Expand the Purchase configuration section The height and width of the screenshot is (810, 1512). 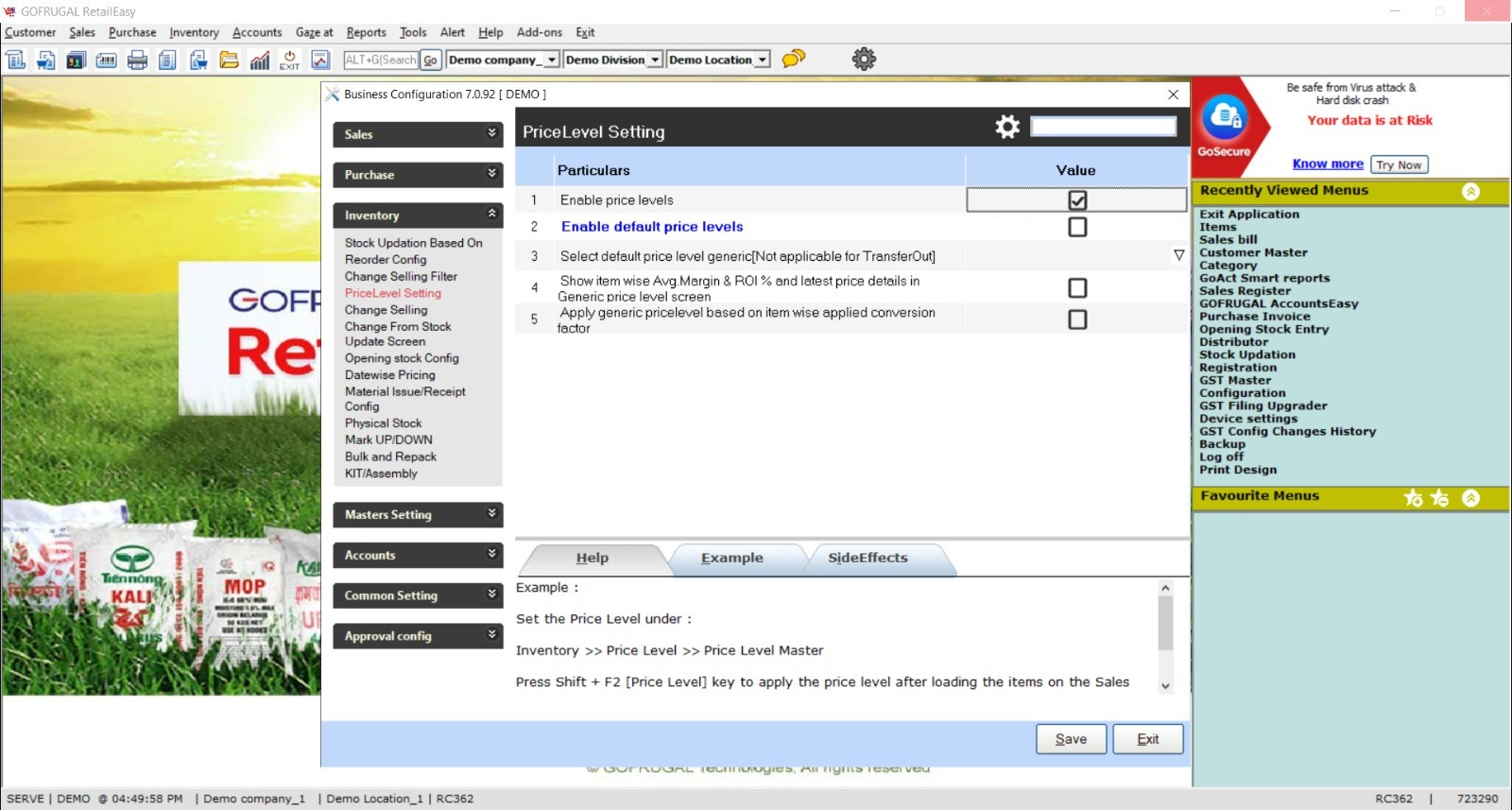(x=418, y=175)
